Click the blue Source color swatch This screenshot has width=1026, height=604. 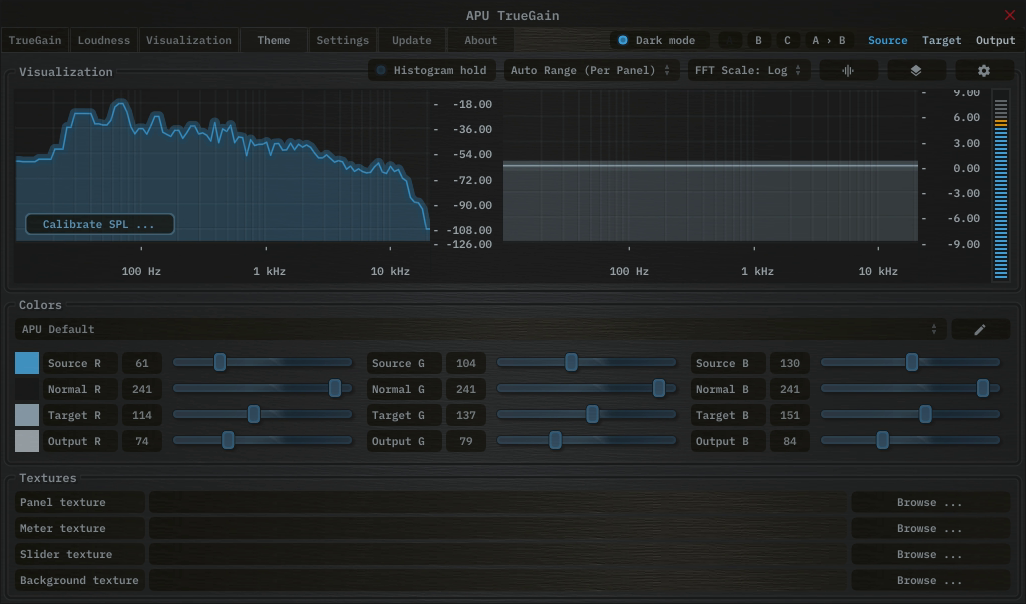coord(27,363)
